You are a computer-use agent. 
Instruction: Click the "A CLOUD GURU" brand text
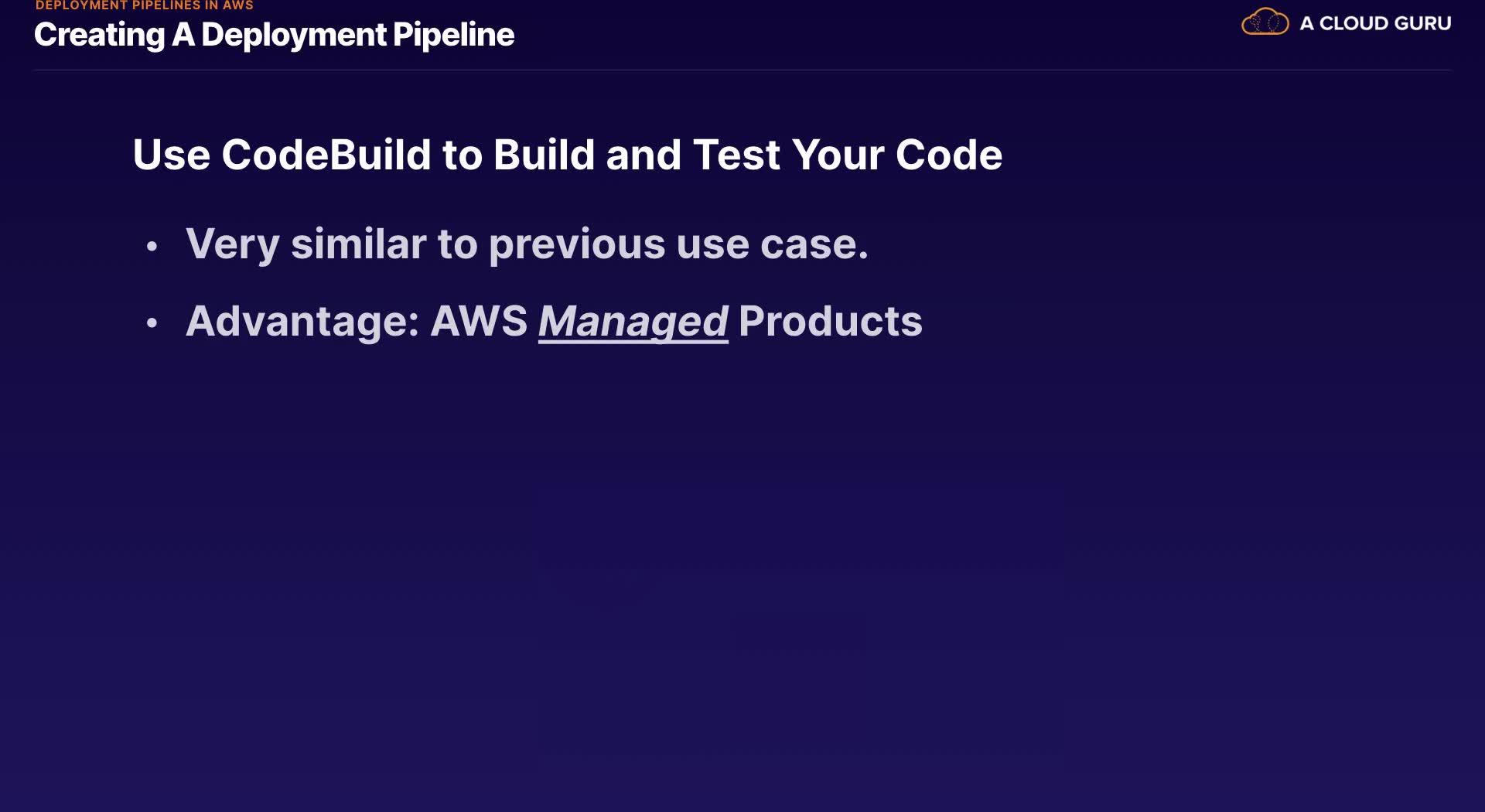[x=1374, y=23]
